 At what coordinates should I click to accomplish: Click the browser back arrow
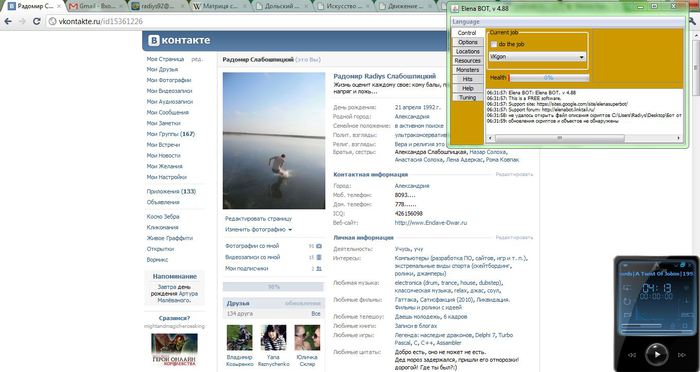(x=8, y=21)
